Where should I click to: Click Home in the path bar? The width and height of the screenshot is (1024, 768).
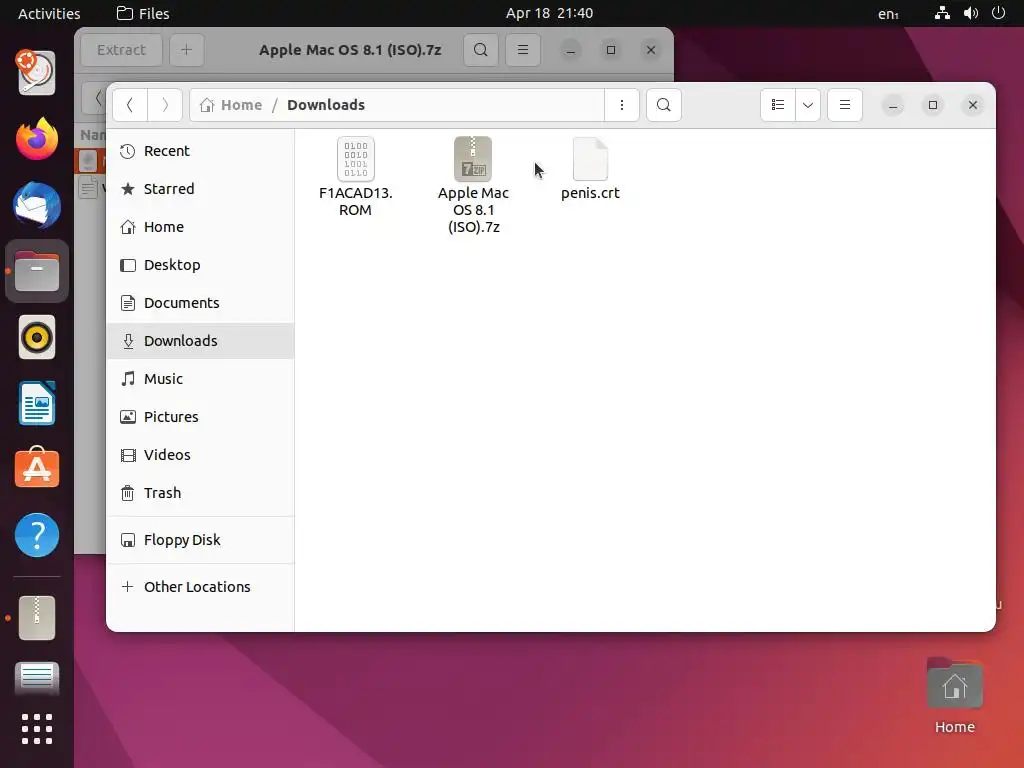click(231, 105)
